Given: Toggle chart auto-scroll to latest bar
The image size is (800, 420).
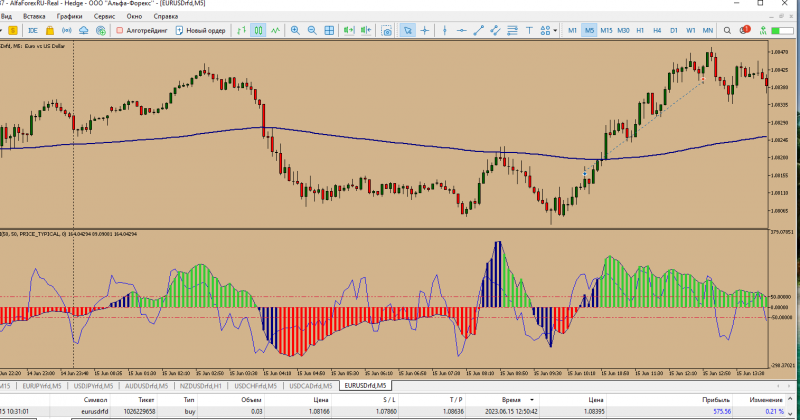Looking at the screenshot, I should [348, 31].
